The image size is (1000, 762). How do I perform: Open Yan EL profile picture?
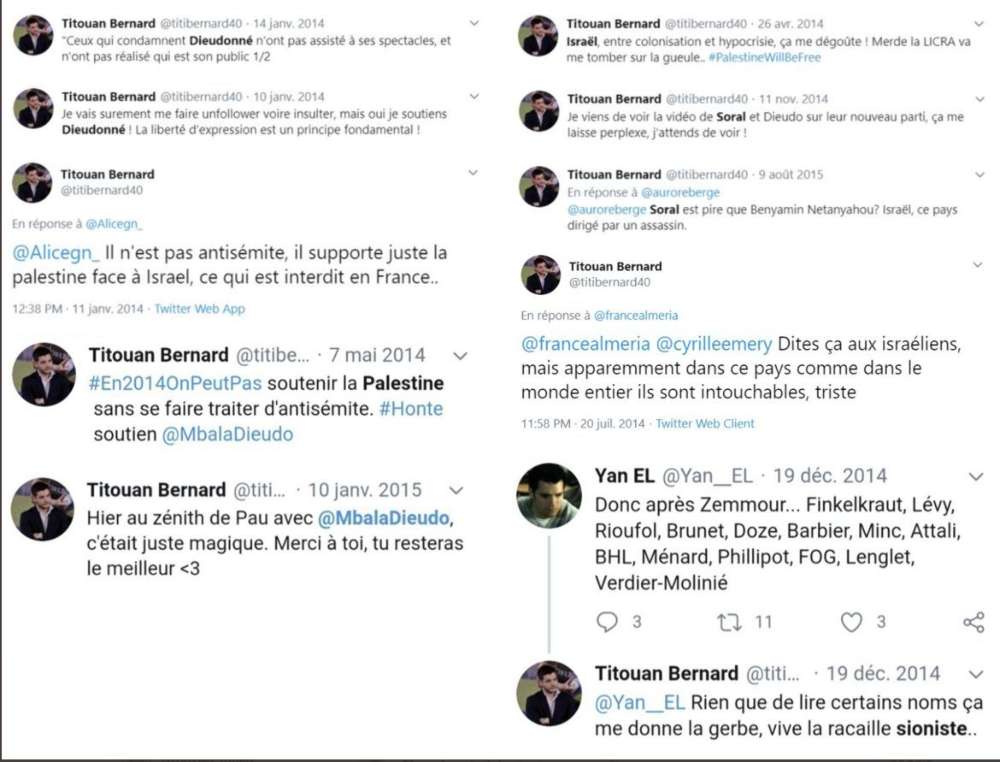[548, 495]
